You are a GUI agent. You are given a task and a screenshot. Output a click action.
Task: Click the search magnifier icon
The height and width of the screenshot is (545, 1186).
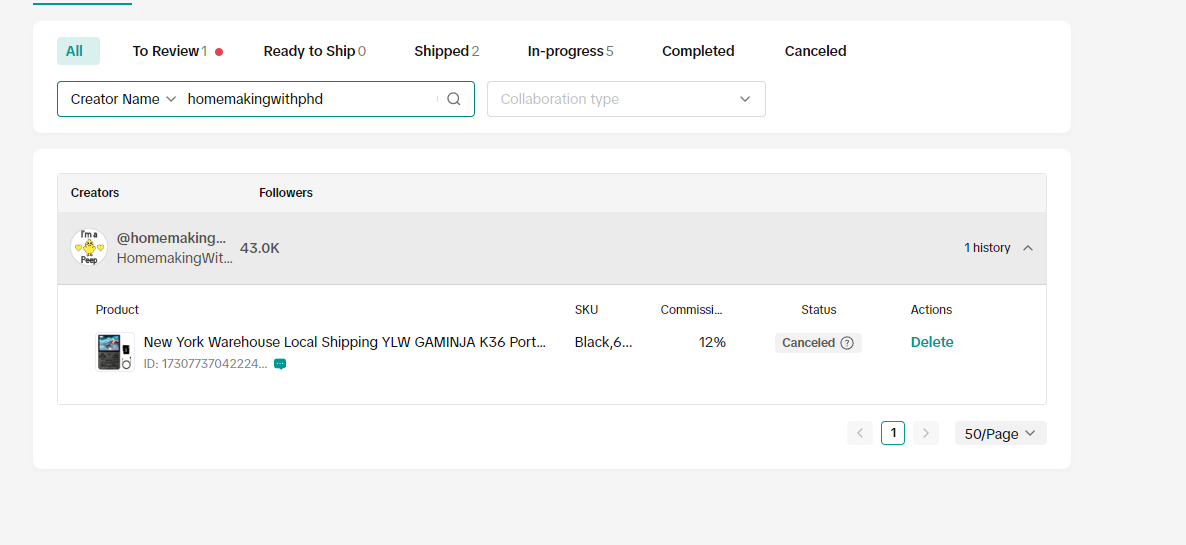[453, 99]
